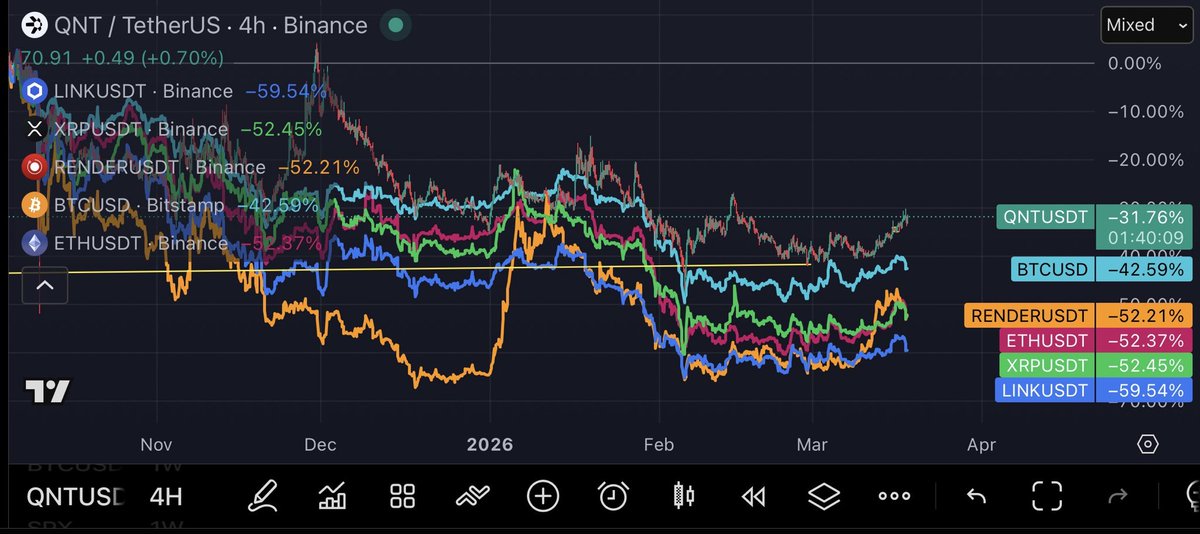The width and height of the screenshot is (1200, 534).
Task: Open the object tree layers icon
Action: pyautogui.click(x=824, y=495)
